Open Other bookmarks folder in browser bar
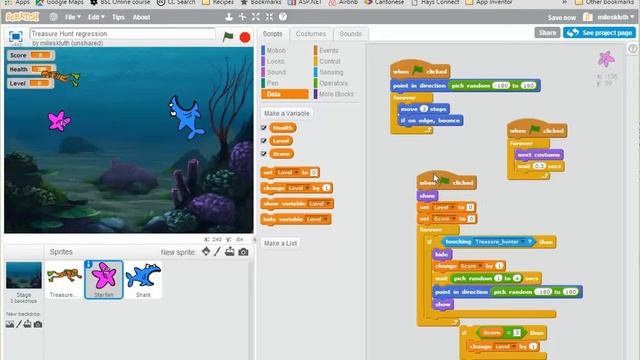 (604, 2)
